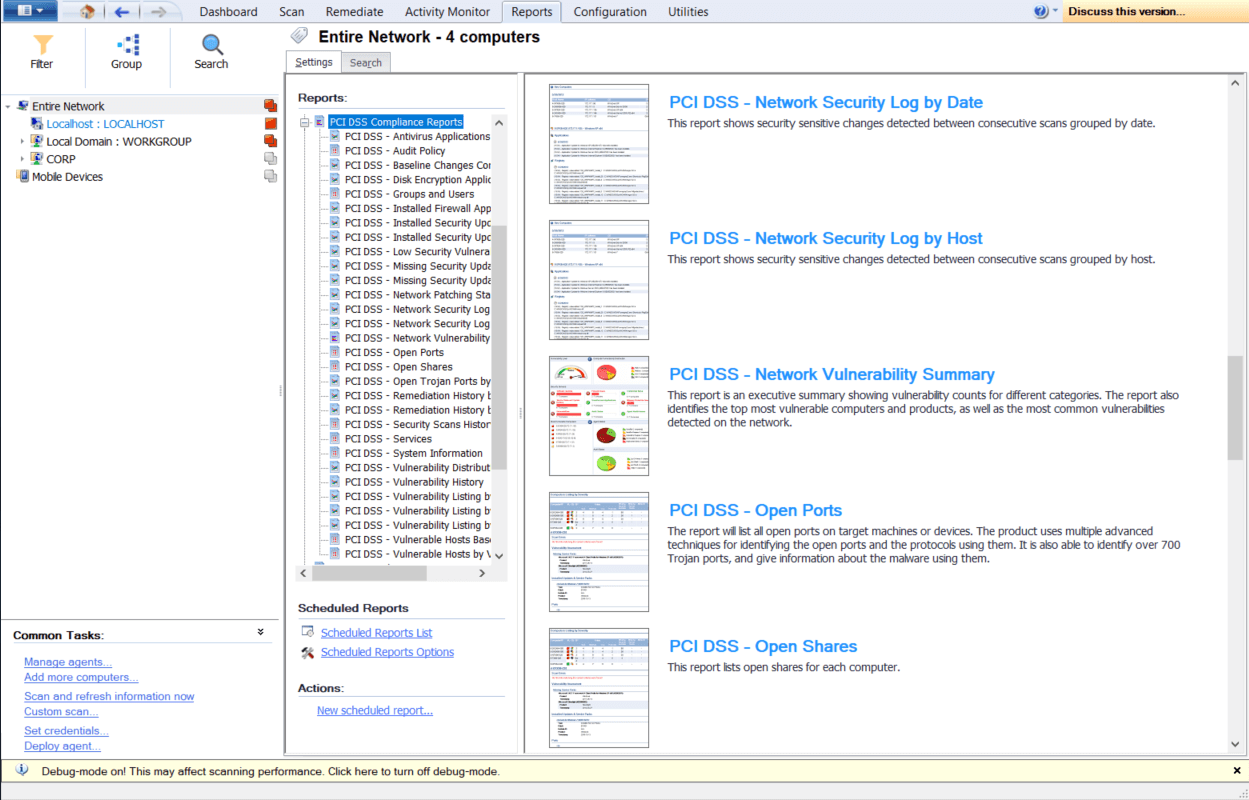Open the Dashboard tab

(x=228, y=12)
